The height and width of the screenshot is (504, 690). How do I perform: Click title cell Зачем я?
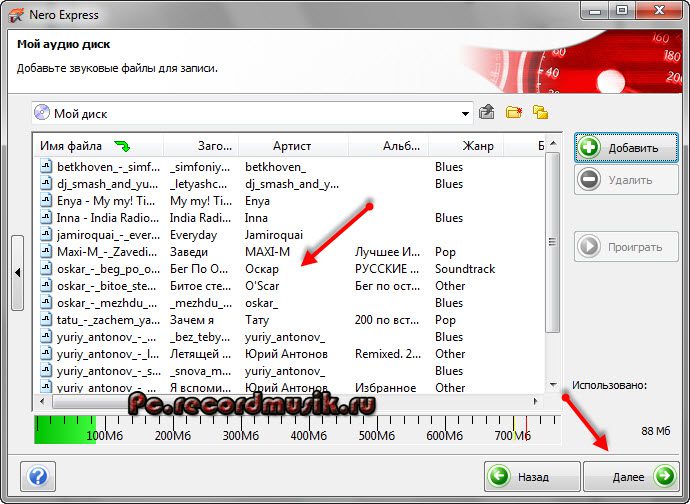(x=191, y=320)
